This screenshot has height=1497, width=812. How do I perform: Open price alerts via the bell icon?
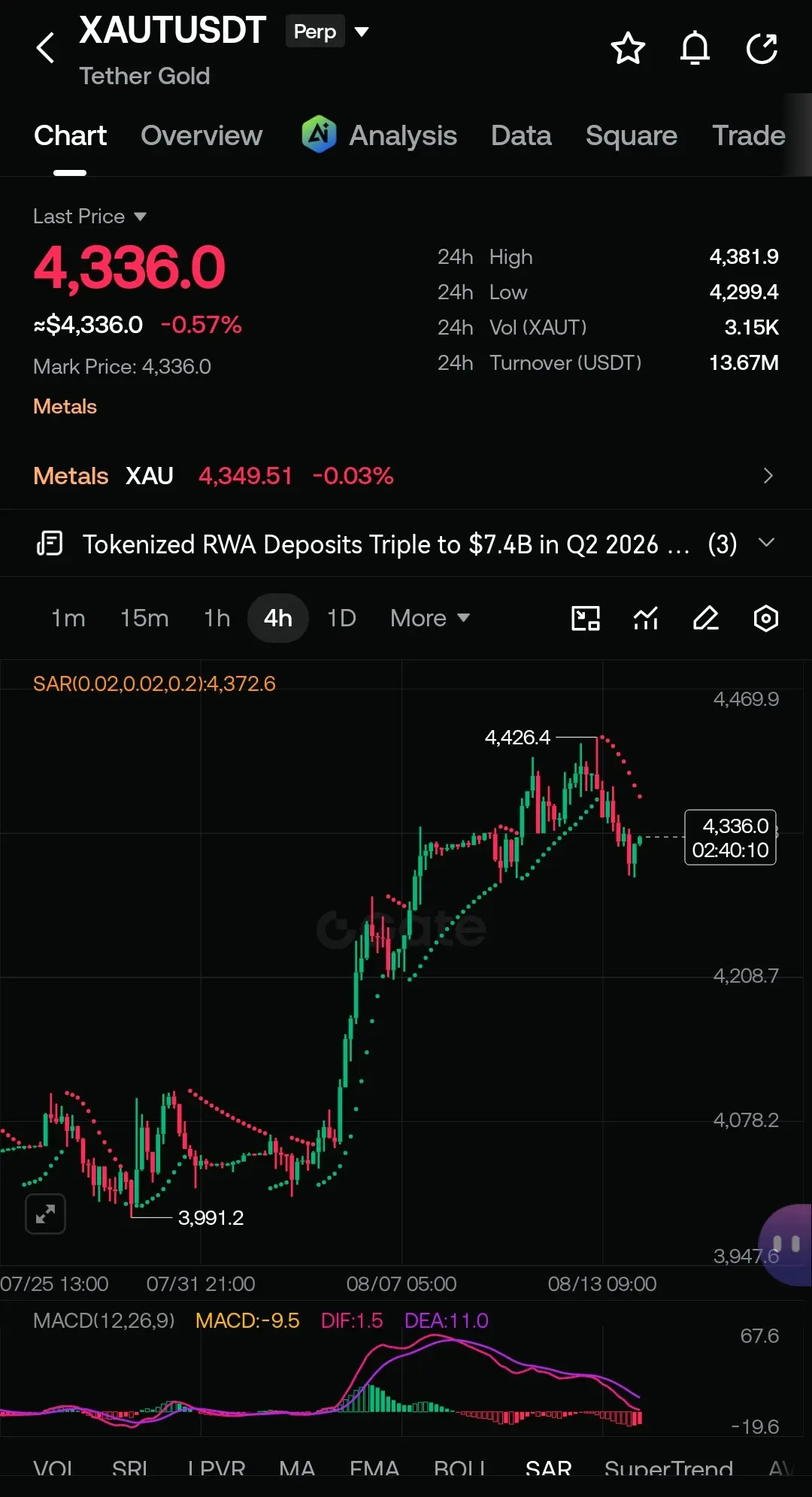[x=695, y=48]
